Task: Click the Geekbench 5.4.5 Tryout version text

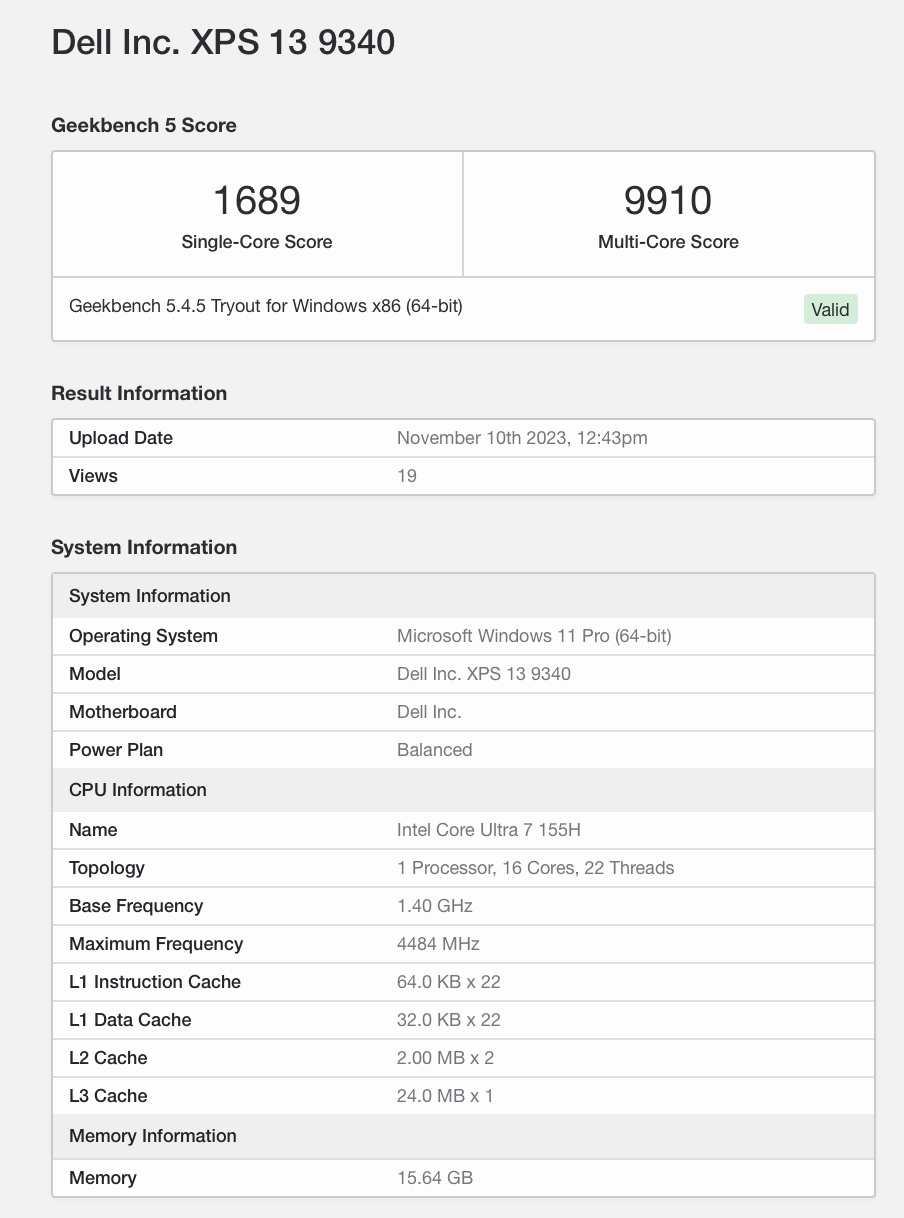Action: click(x=266, y=306)
